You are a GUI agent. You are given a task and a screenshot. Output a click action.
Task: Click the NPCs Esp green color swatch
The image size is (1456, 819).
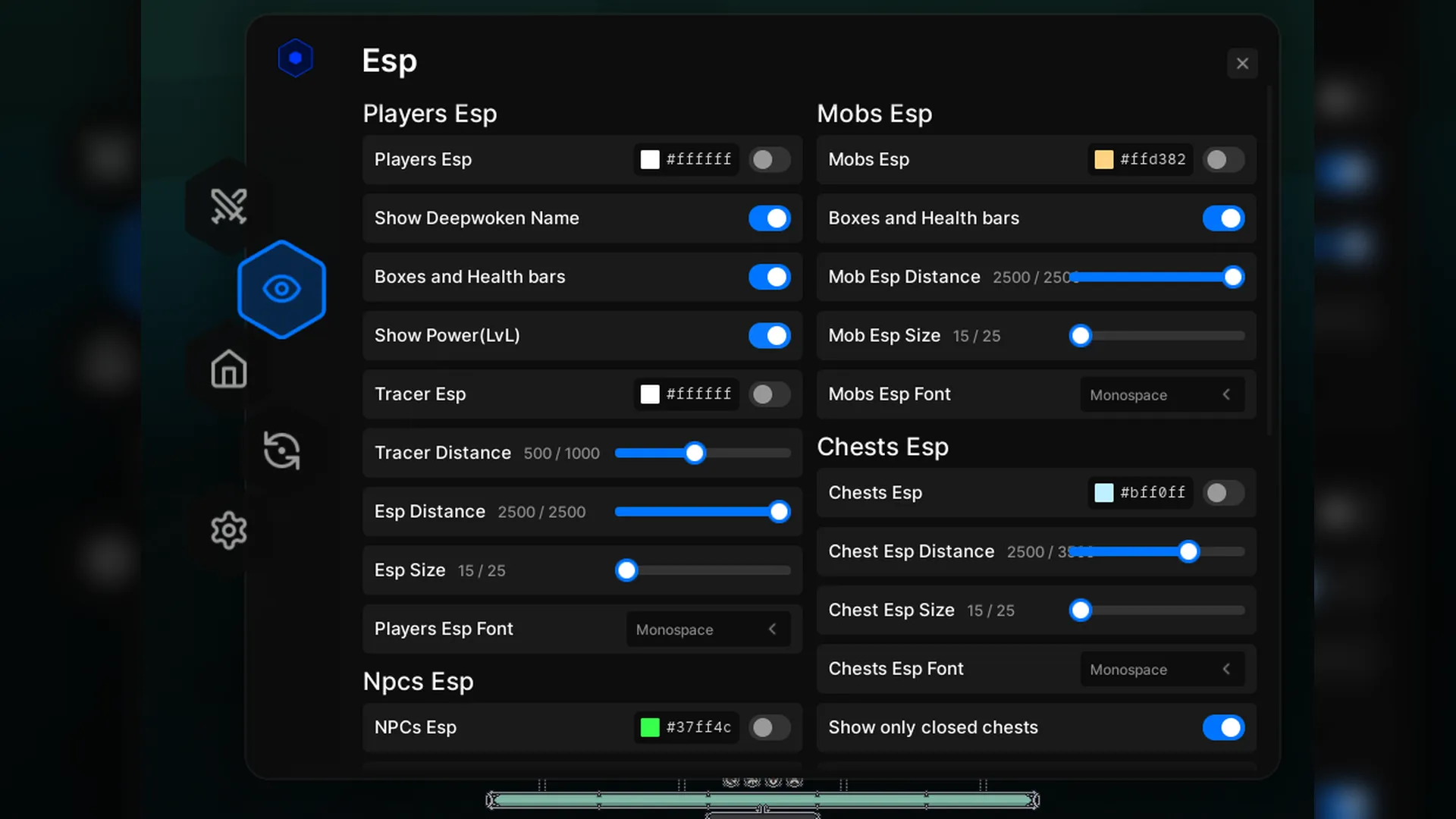click(650, 727)
